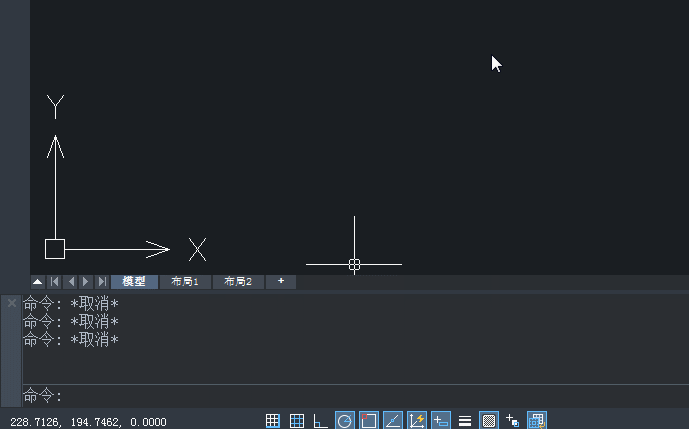Click the lineweight display icon
This screenshot has width=689, height=429.
point(465,421)
